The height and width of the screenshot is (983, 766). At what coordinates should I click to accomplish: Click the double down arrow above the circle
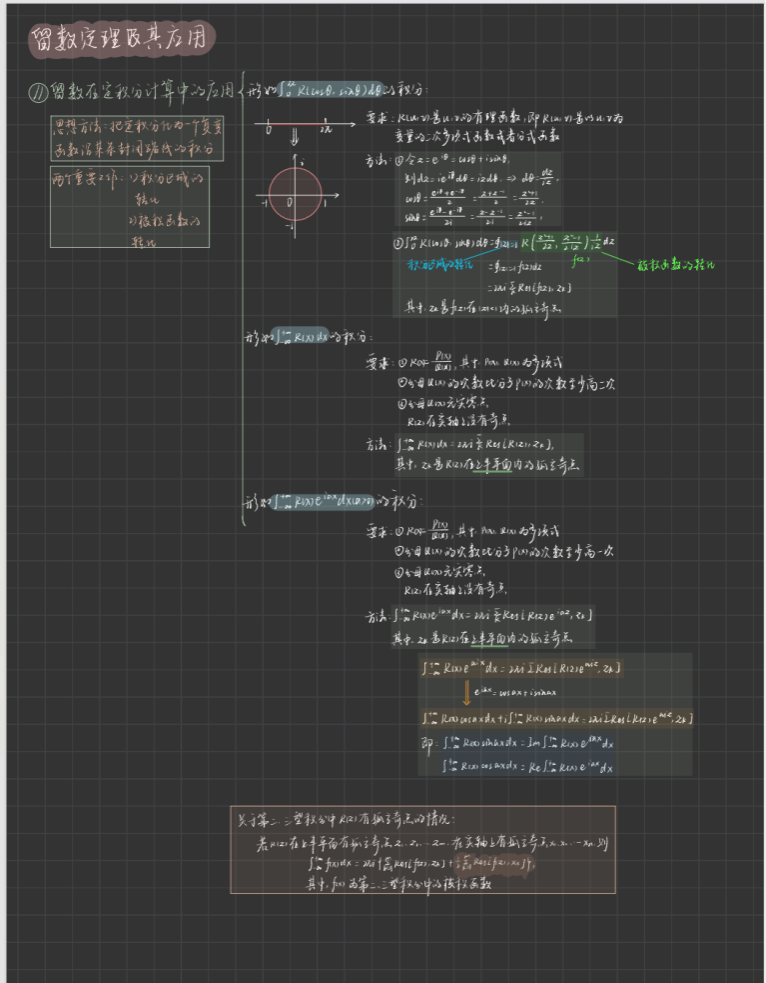pos(295,141)
